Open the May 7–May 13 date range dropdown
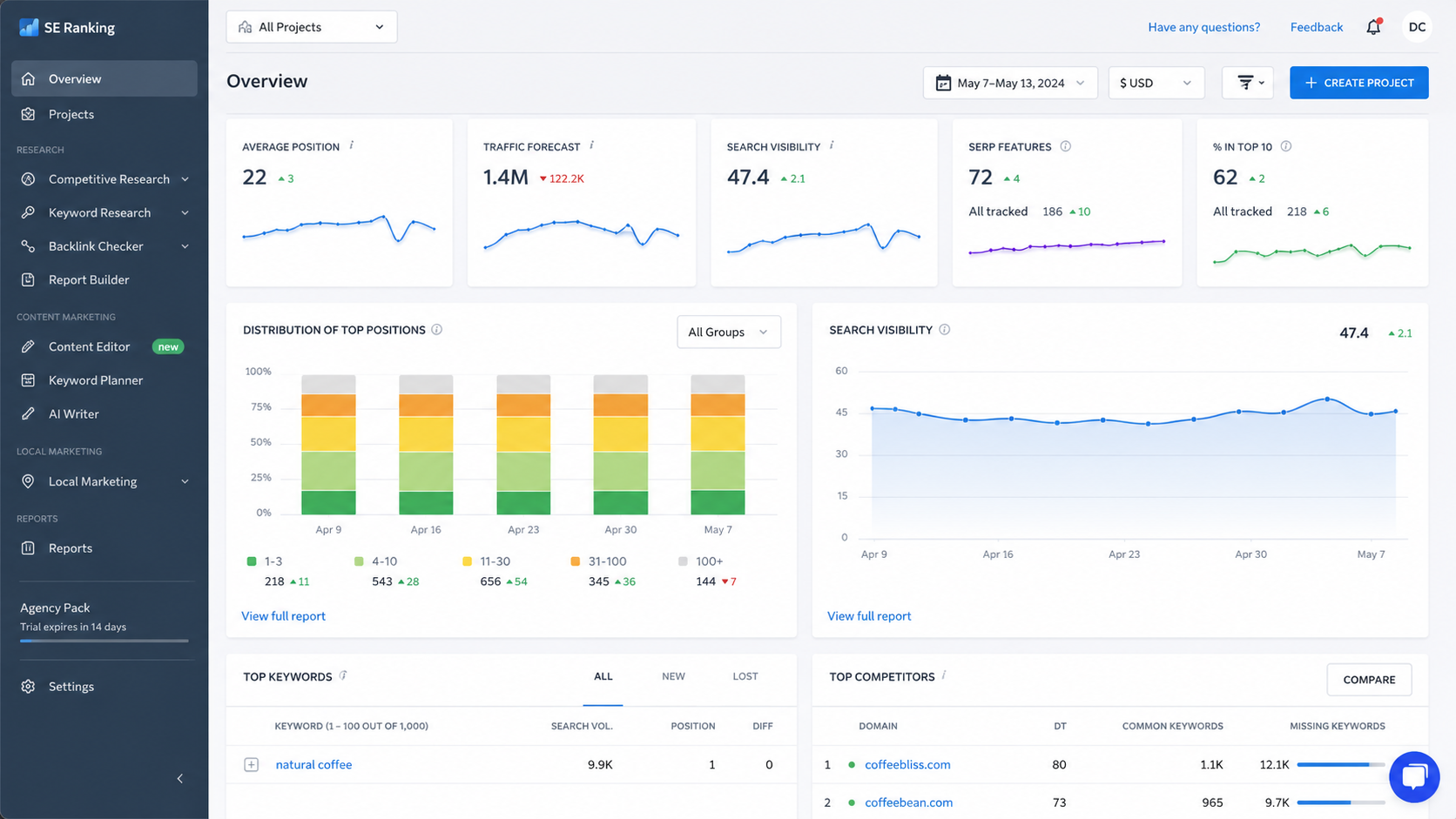The image size is (1456, 819). [x=1010, y=83]
